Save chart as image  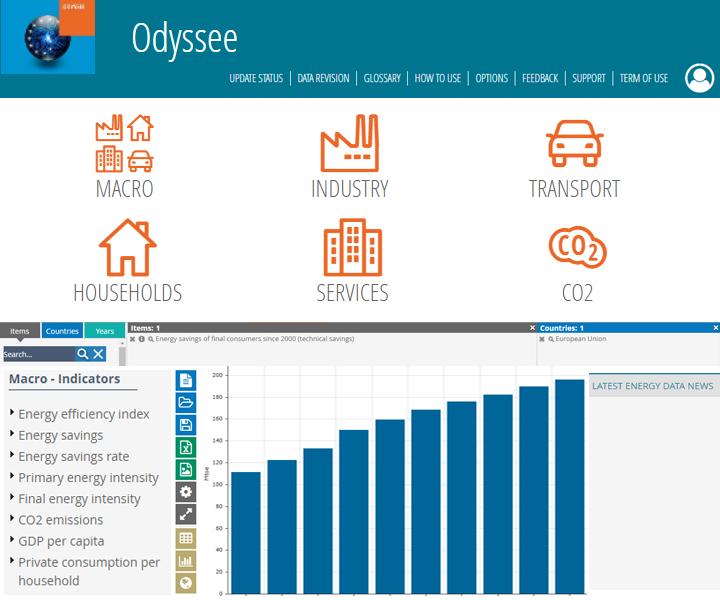186,469
